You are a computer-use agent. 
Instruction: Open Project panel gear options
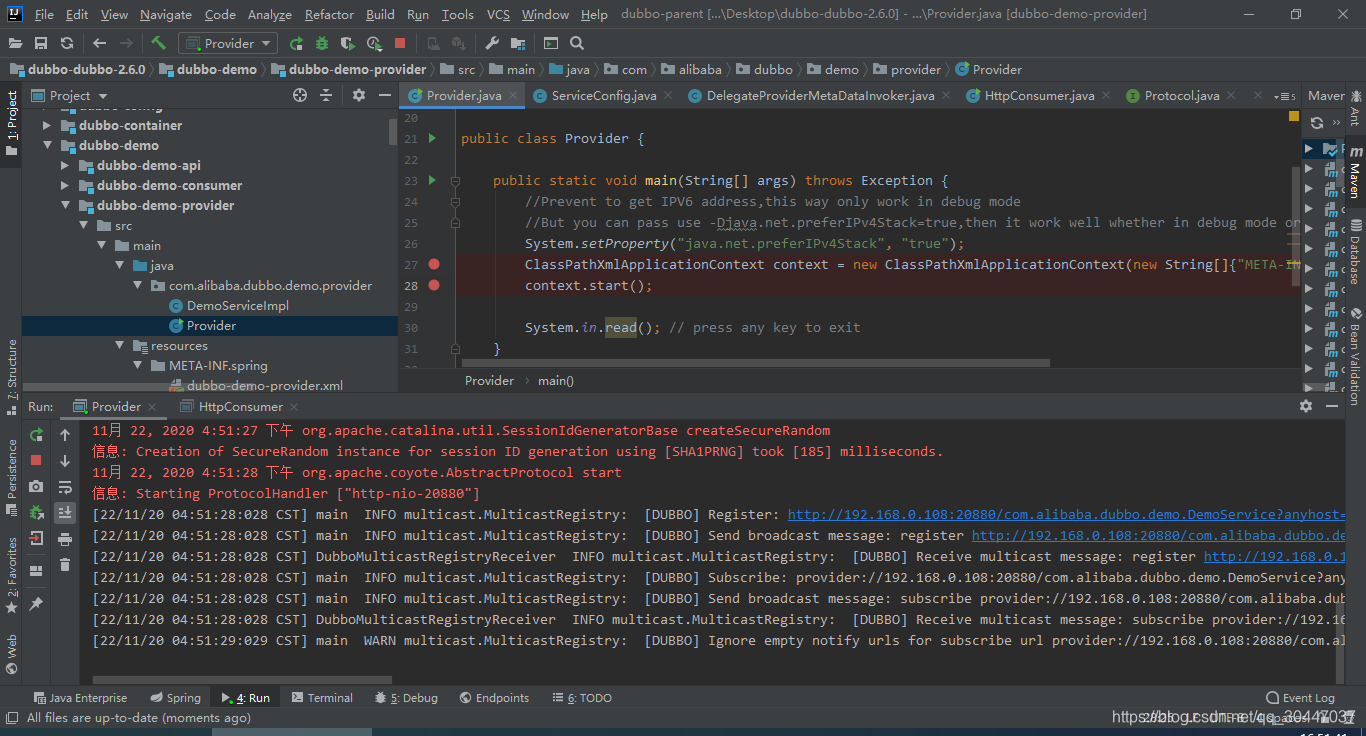[x=359, y=95]
